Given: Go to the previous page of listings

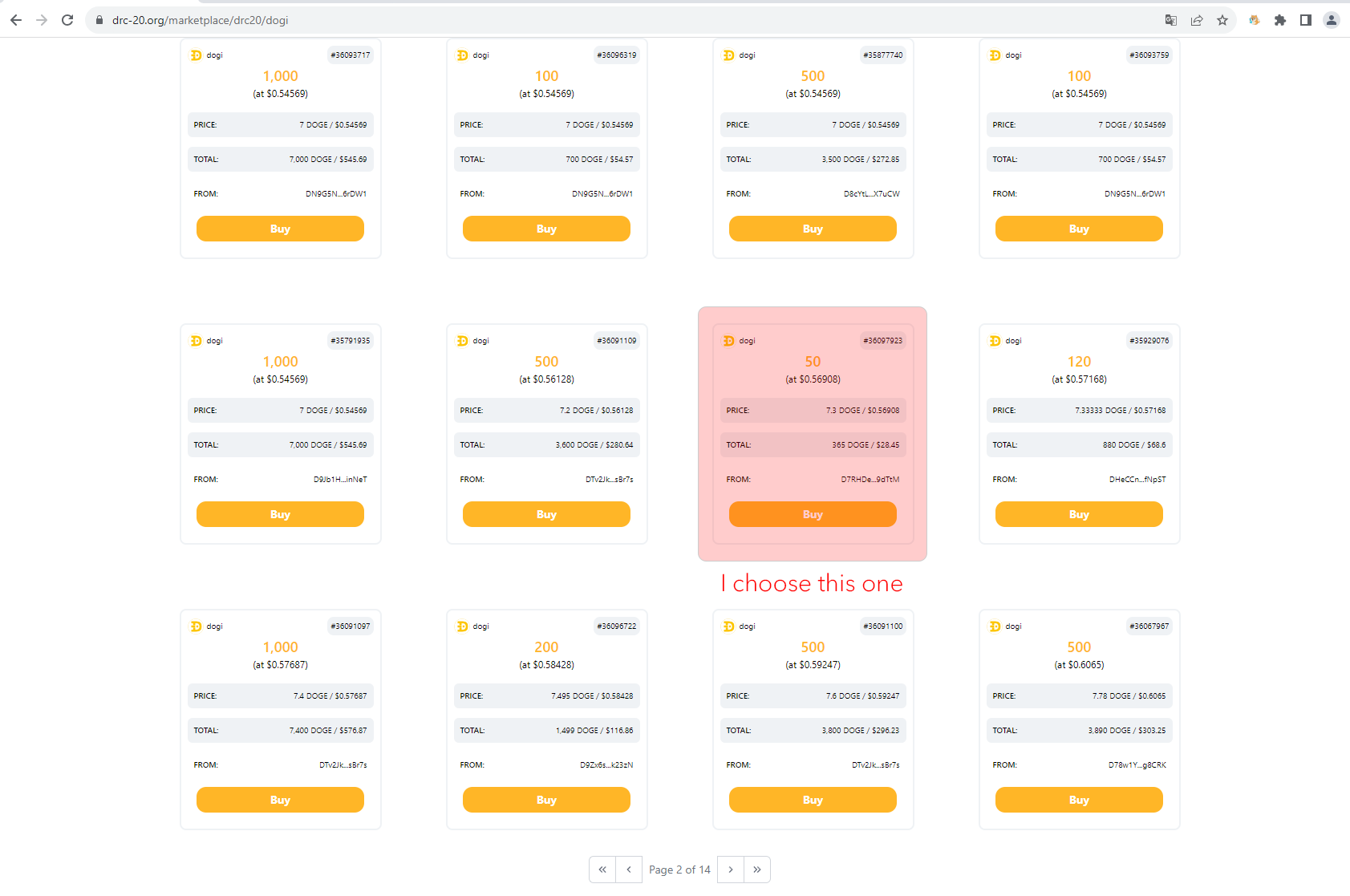Looking at the screenshot, I should (629, 870).
